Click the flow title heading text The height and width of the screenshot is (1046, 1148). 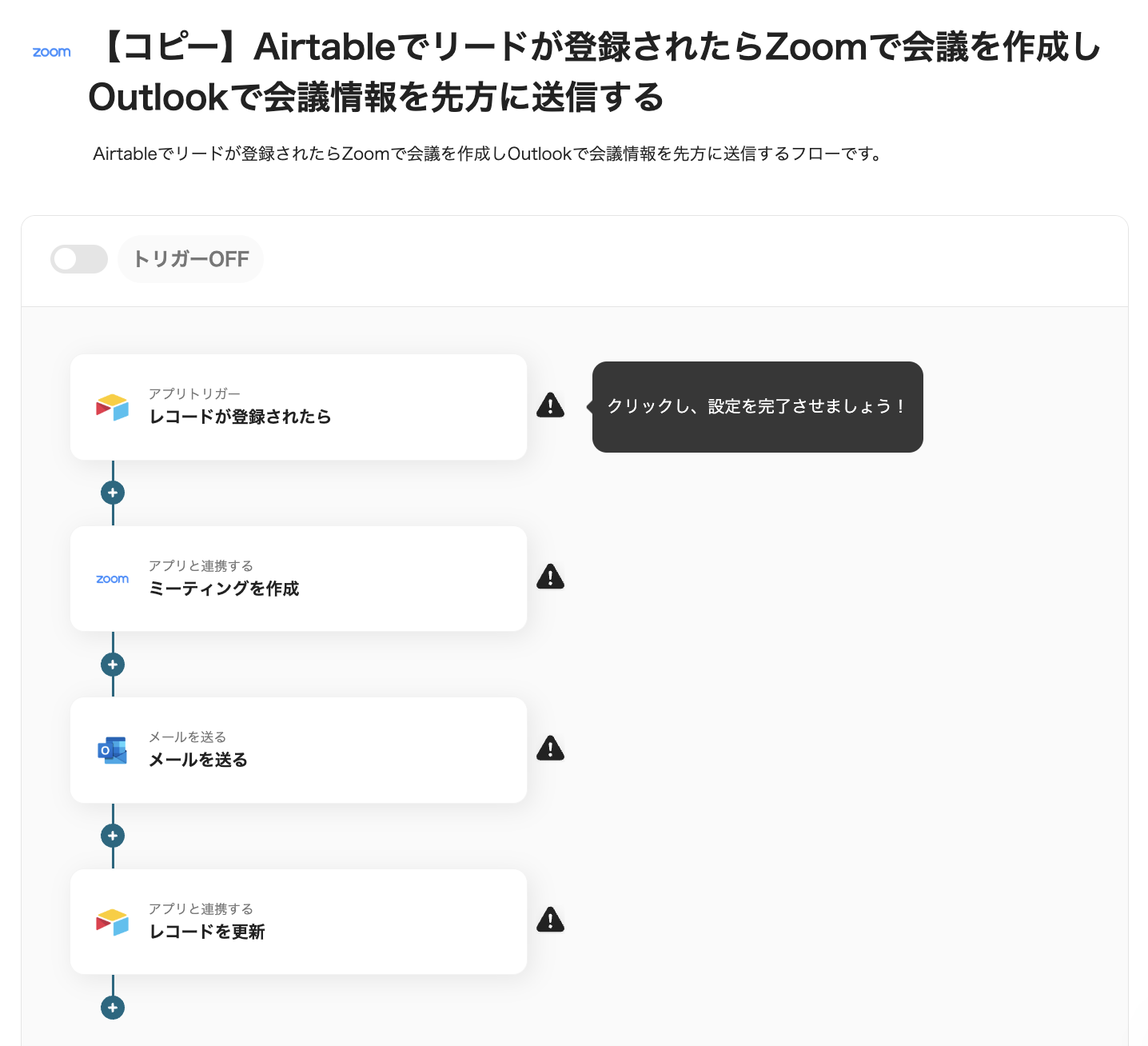click(595, 72)
